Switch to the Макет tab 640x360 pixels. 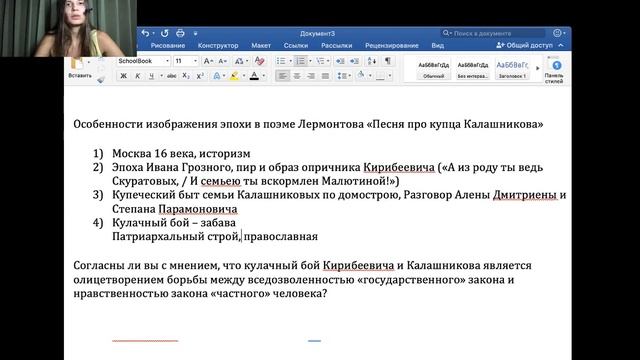coord(261,46)
